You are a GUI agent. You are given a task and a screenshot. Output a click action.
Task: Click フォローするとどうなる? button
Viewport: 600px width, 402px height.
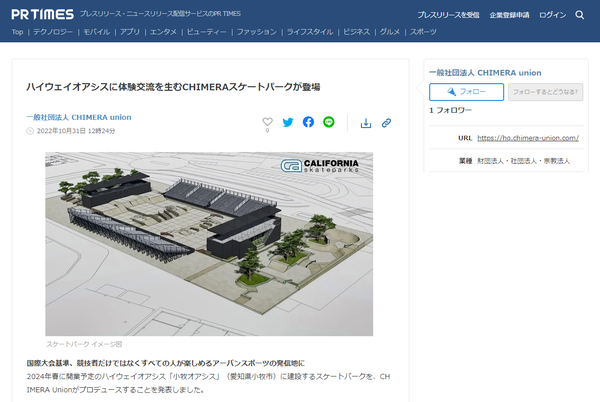pos(545,92)
